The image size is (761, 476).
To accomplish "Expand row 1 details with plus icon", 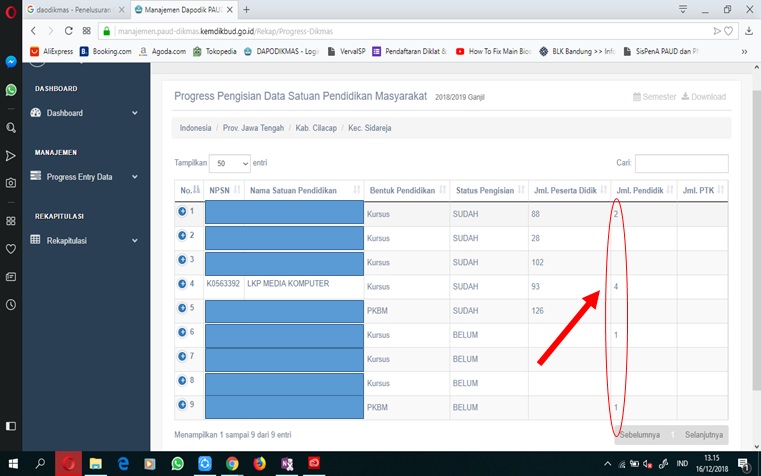I will click(x=182, y=212).
